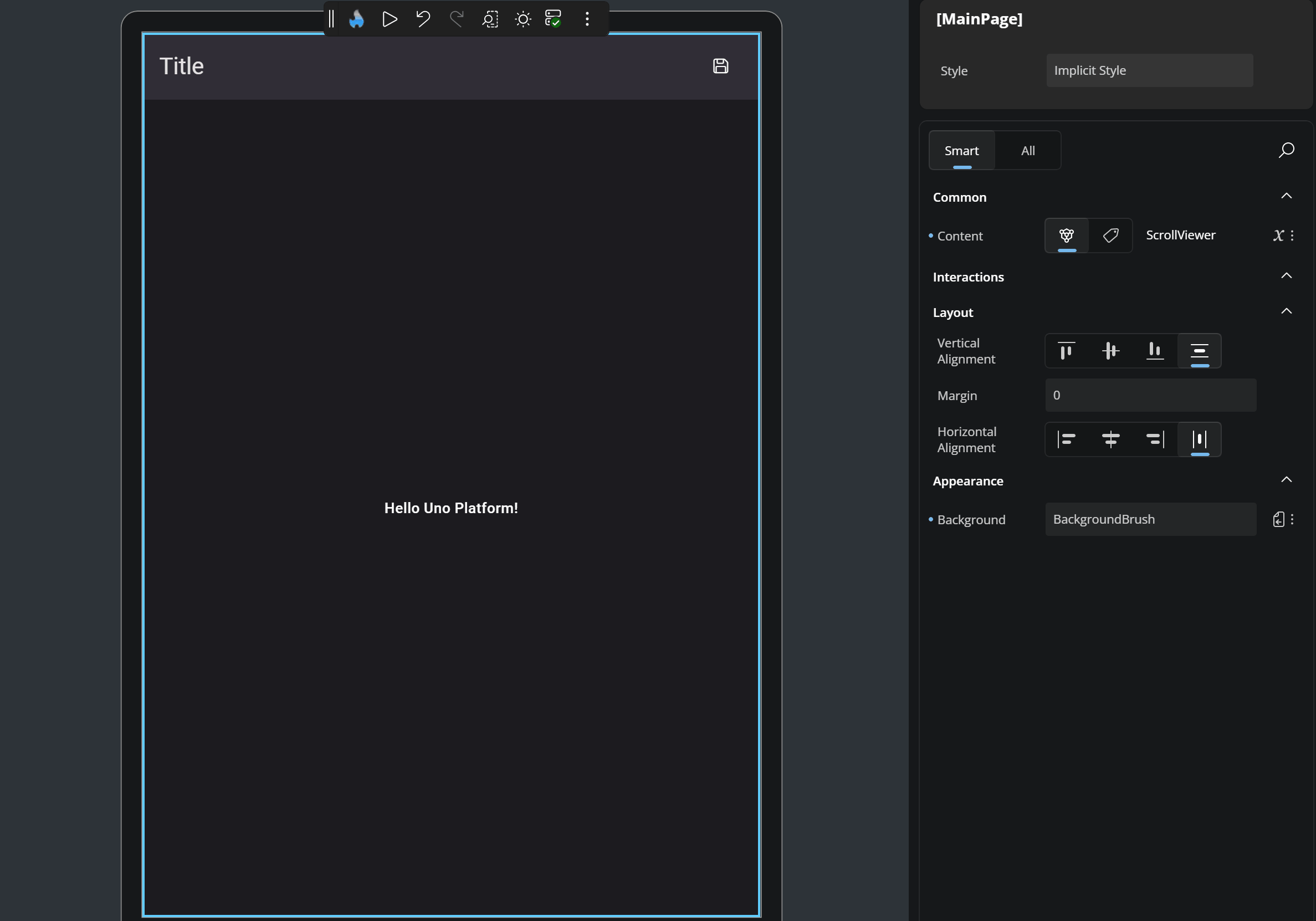The image size is (1316, 921).
Task: Collapse the Layout section
Action: 1287,311
